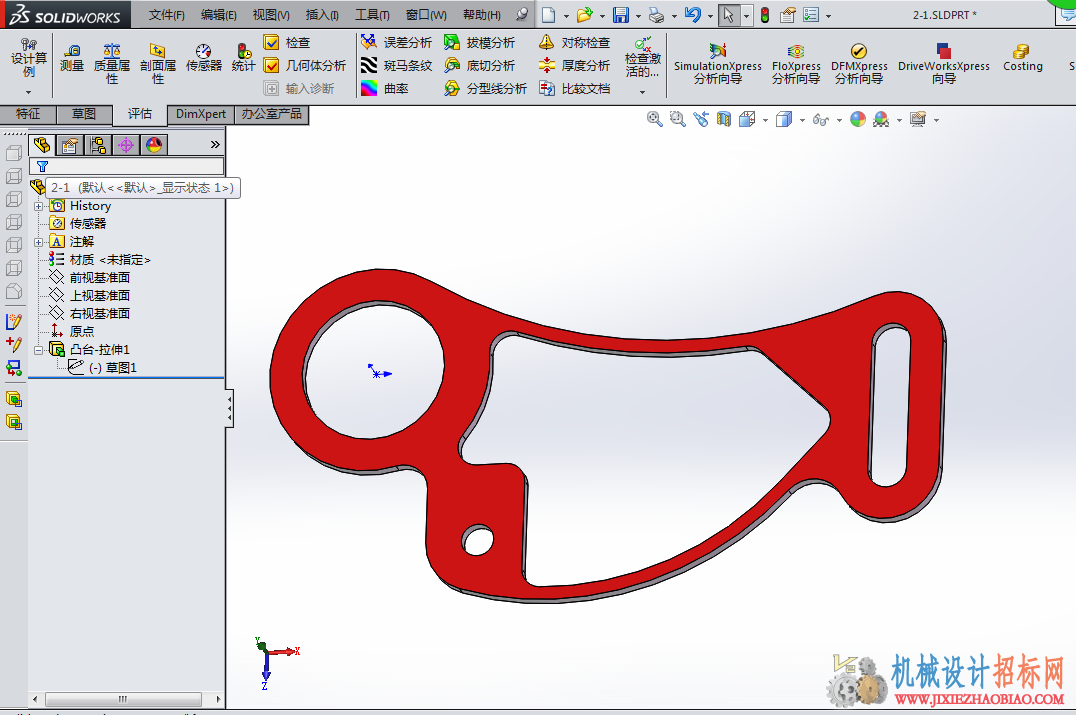Viewport: 1076px width, 715px height.
Task: Click the DFMXpress 分析向导 button
Action: (x=859, y=63)
